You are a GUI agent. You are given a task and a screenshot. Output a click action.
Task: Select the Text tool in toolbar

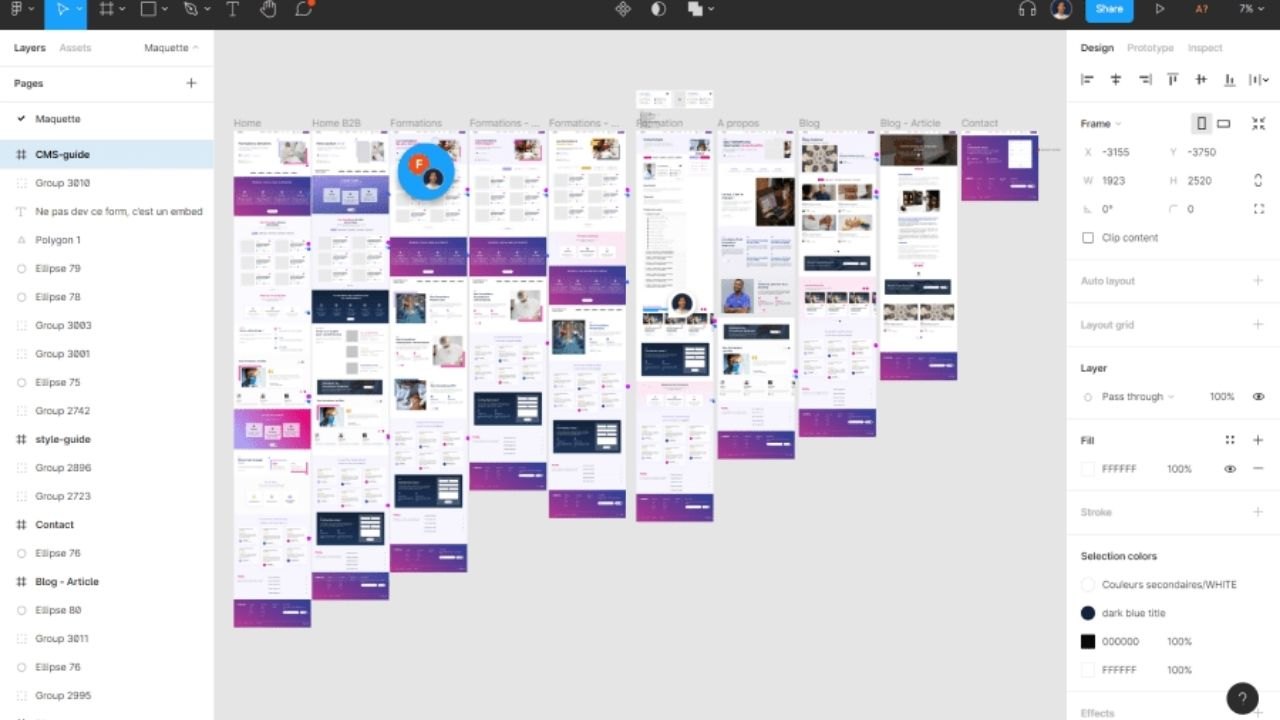click(x=232, y=9)
